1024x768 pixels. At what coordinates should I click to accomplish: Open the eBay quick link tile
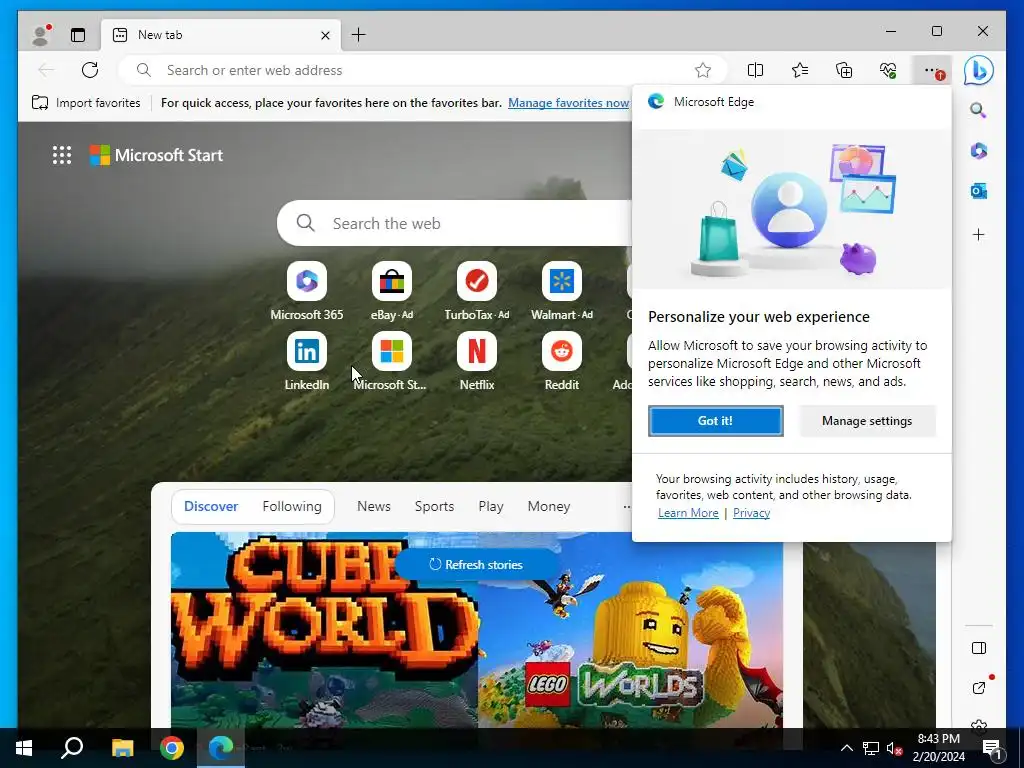tap(392, 291)
